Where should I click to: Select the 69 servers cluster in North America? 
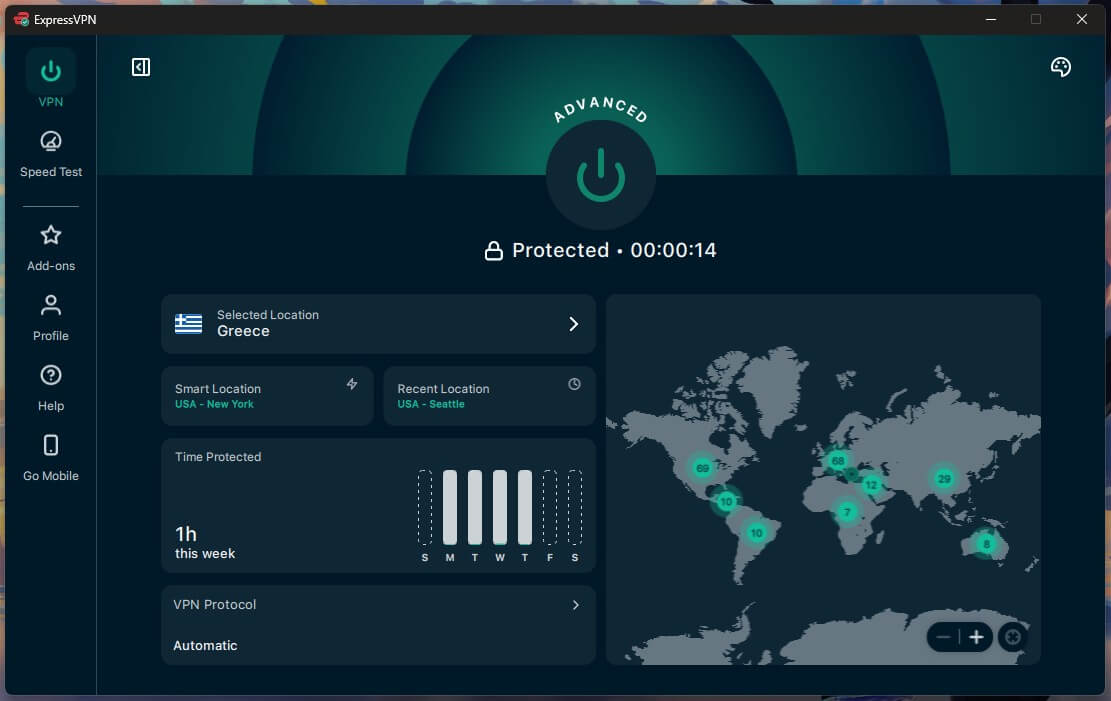702,468
